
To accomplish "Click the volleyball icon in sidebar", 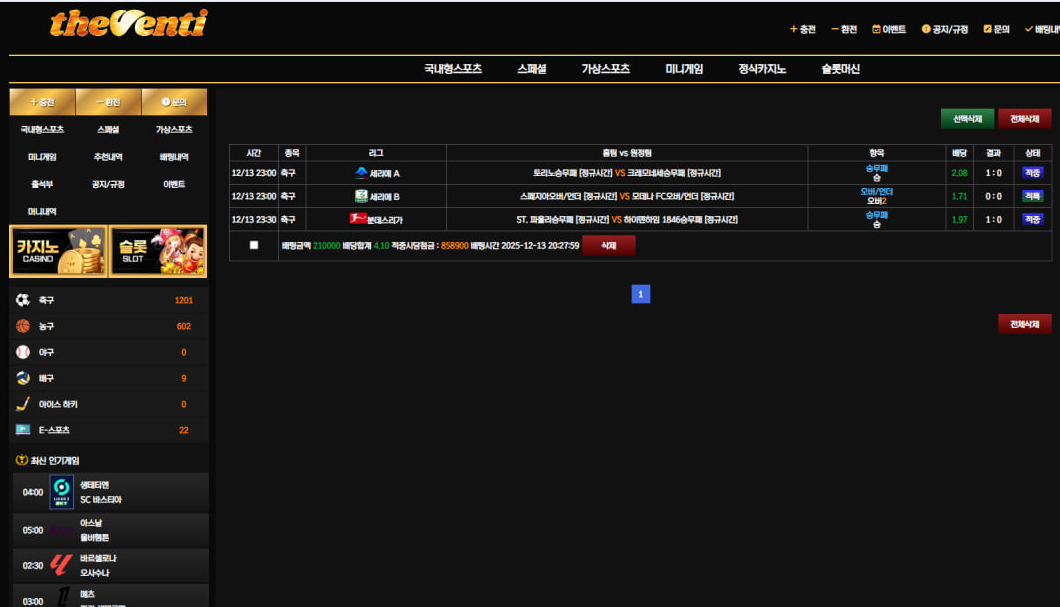I will [23, 378].
